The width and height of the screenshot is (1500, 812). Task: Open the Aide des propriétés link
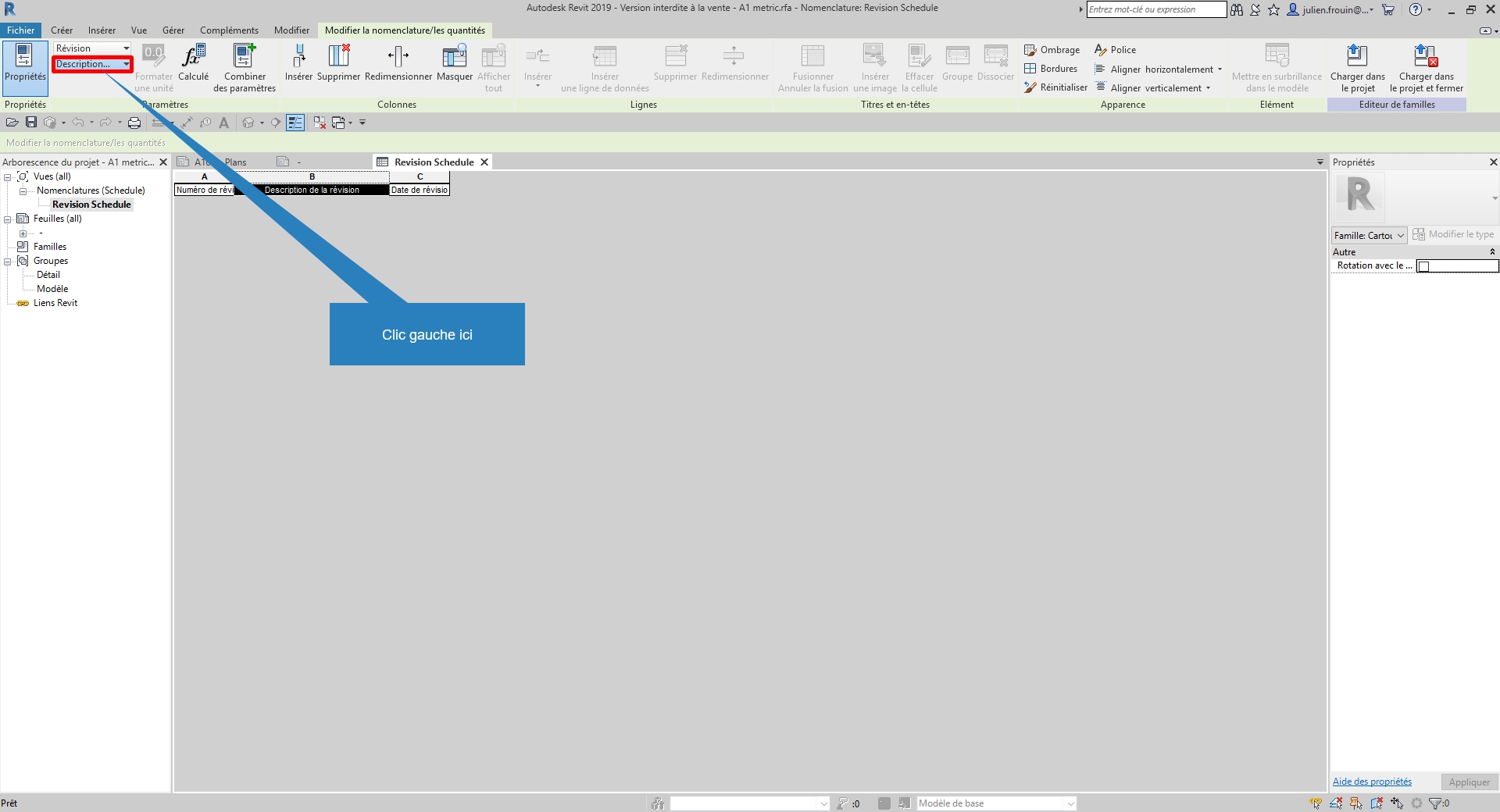[x=1372, y=782]
